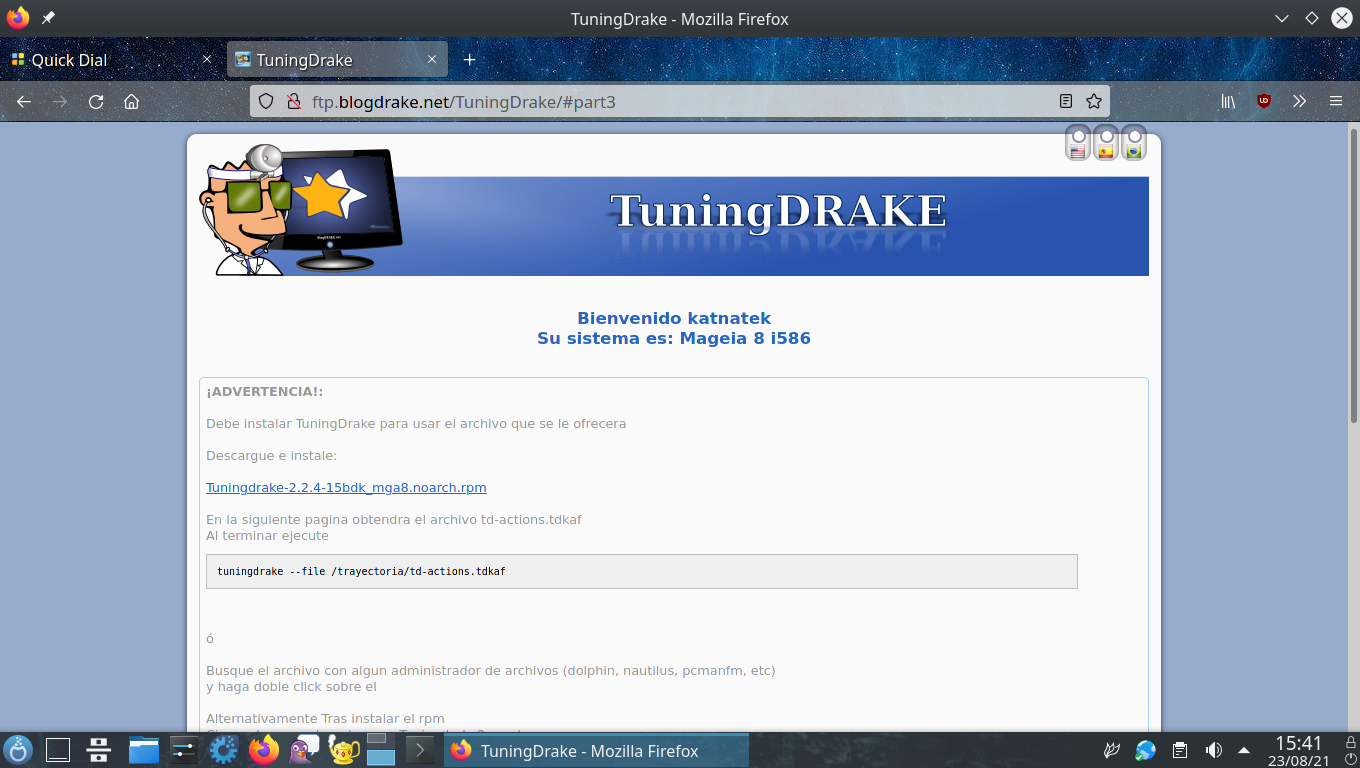Open the Mageia application launcher menu

(18, 750)
